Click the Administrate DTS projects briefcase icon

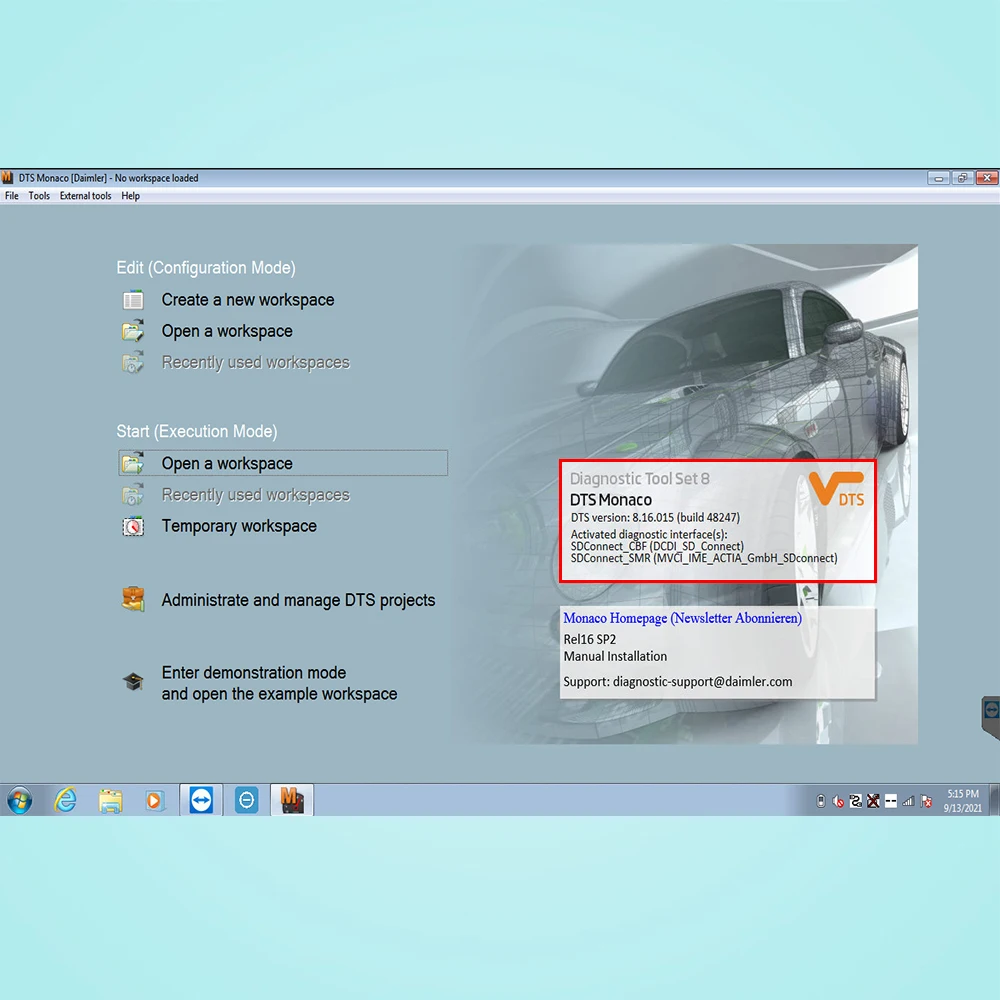[133, 599]
